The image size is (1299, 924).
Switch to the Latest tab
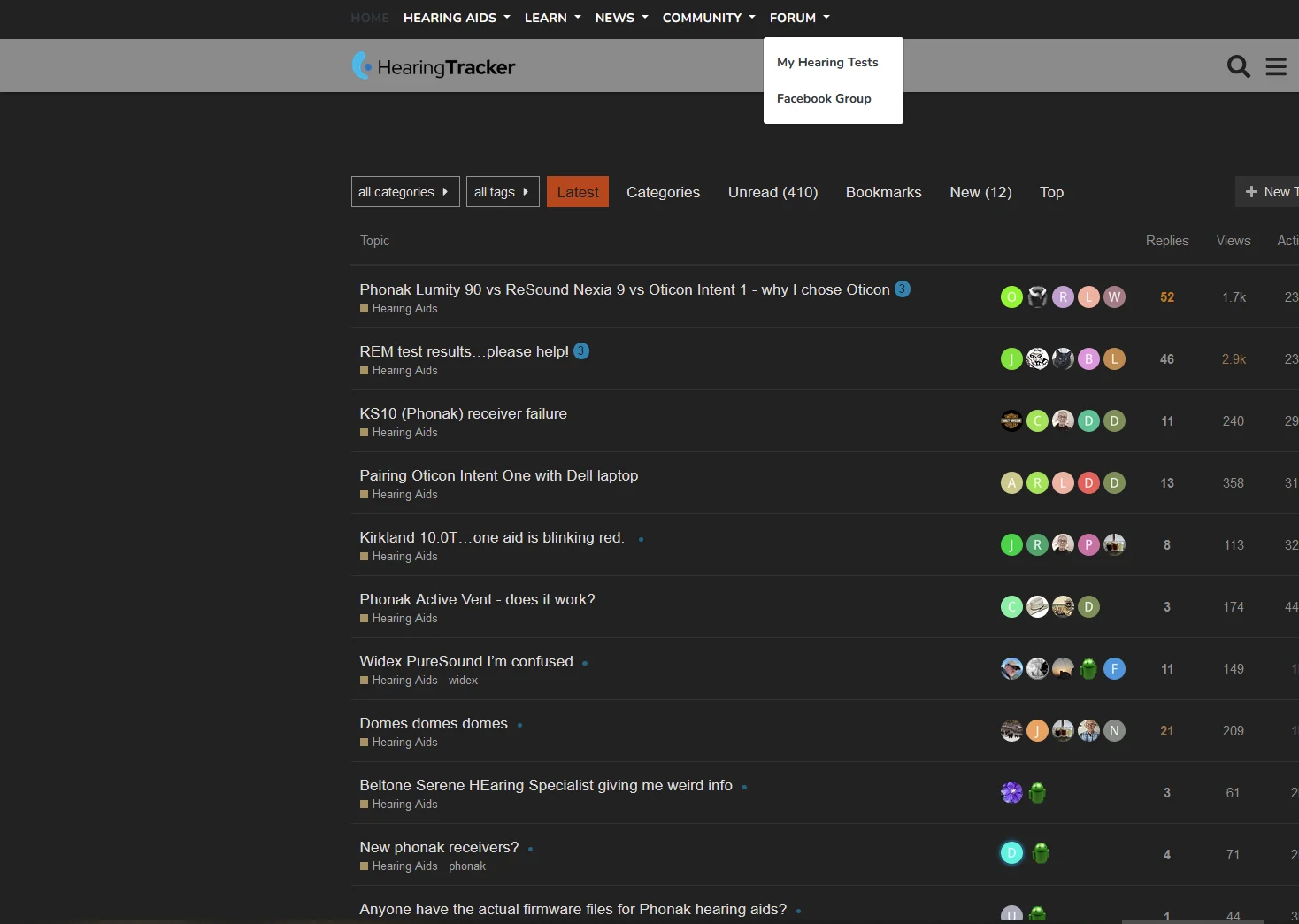point(578,192)
